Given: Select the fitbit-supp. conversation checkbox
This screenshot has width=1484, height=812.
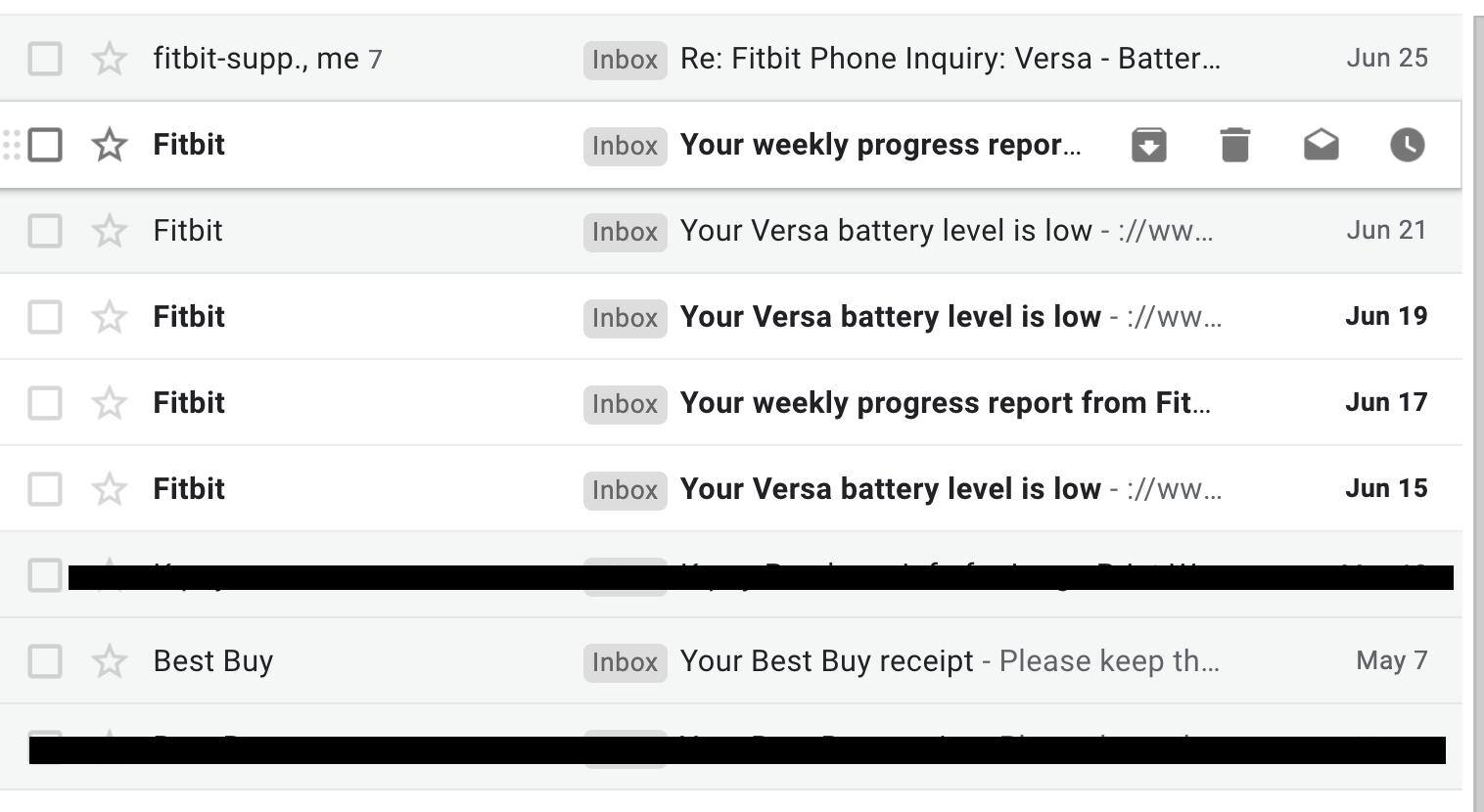Looking at the screenshot, I should 45,59.
